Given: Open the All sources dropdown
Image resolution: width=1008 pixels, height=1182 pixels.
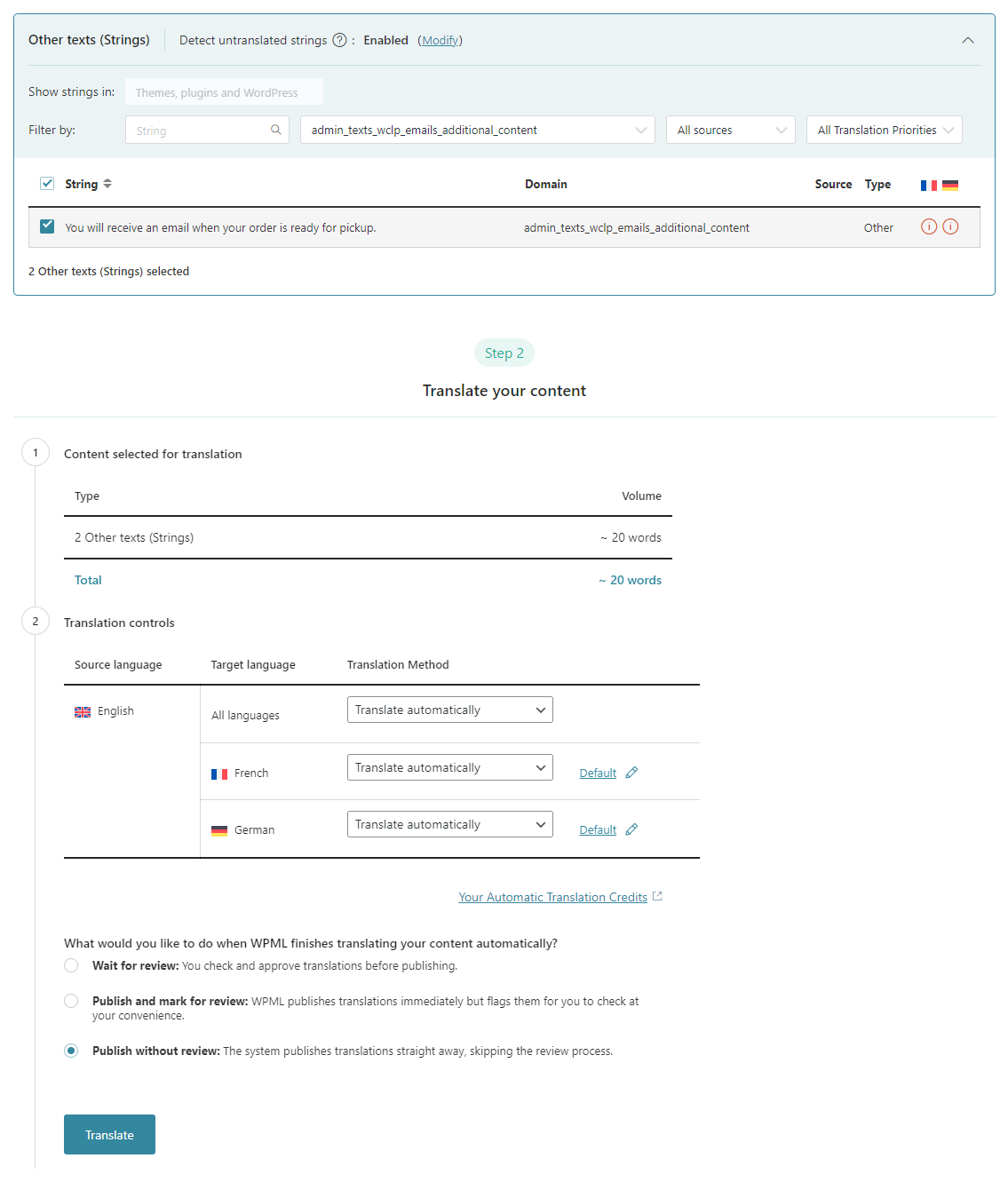Looking at the screenshot, I should pos(730,130).
